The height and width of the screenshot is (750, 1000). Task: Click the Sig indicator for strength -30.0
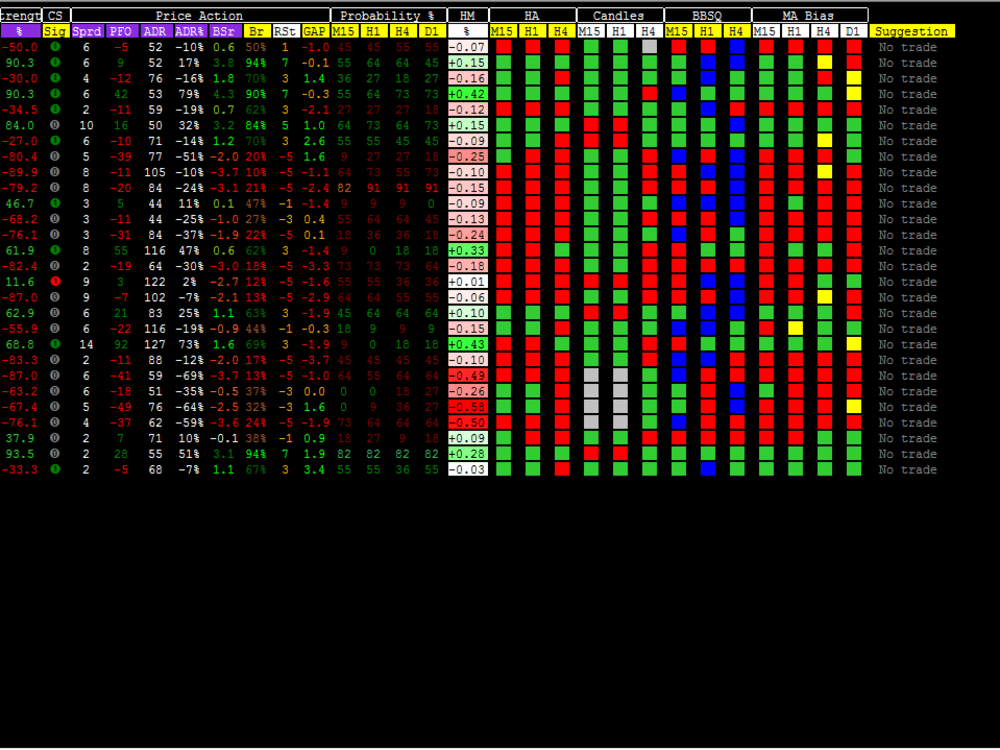point(55,78)
